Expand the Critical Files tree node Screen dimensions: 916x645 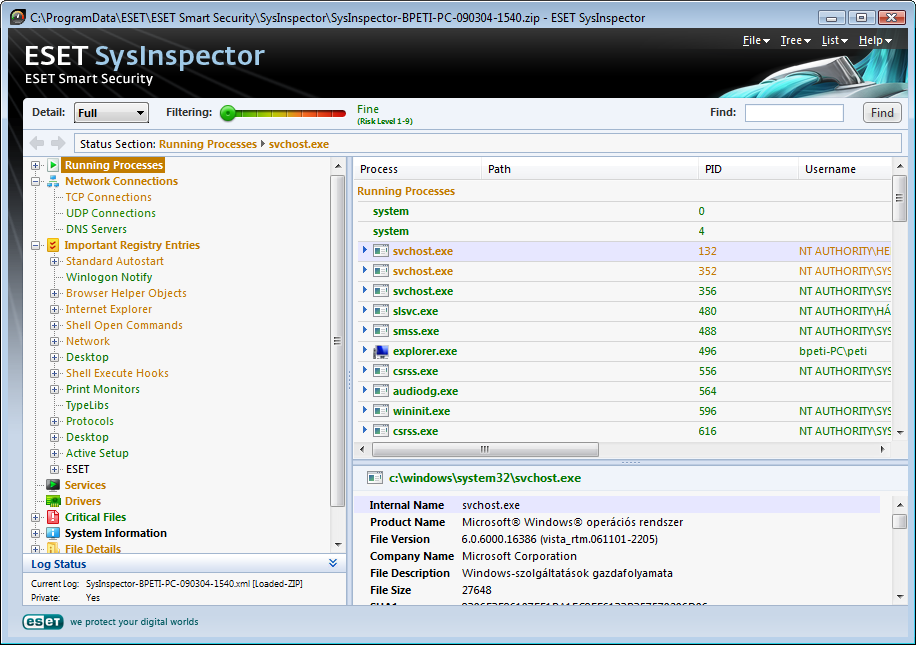[x=36, y=517]
